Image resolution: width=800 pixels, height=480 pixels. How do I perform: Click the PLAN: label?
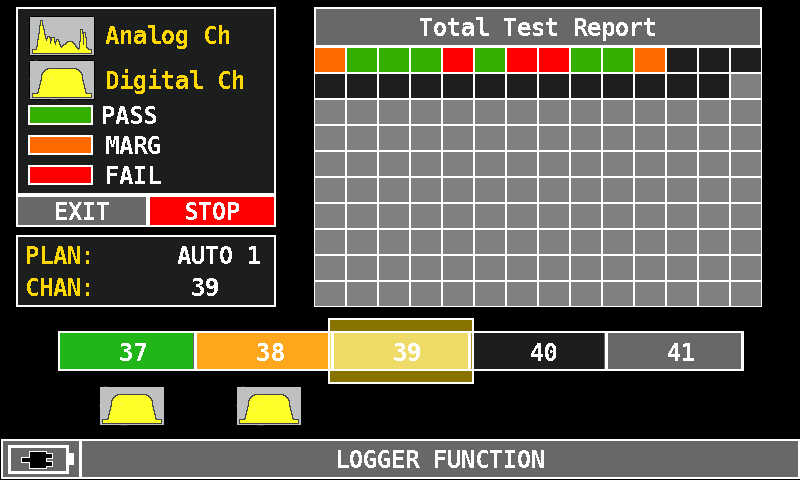(59, 255)
